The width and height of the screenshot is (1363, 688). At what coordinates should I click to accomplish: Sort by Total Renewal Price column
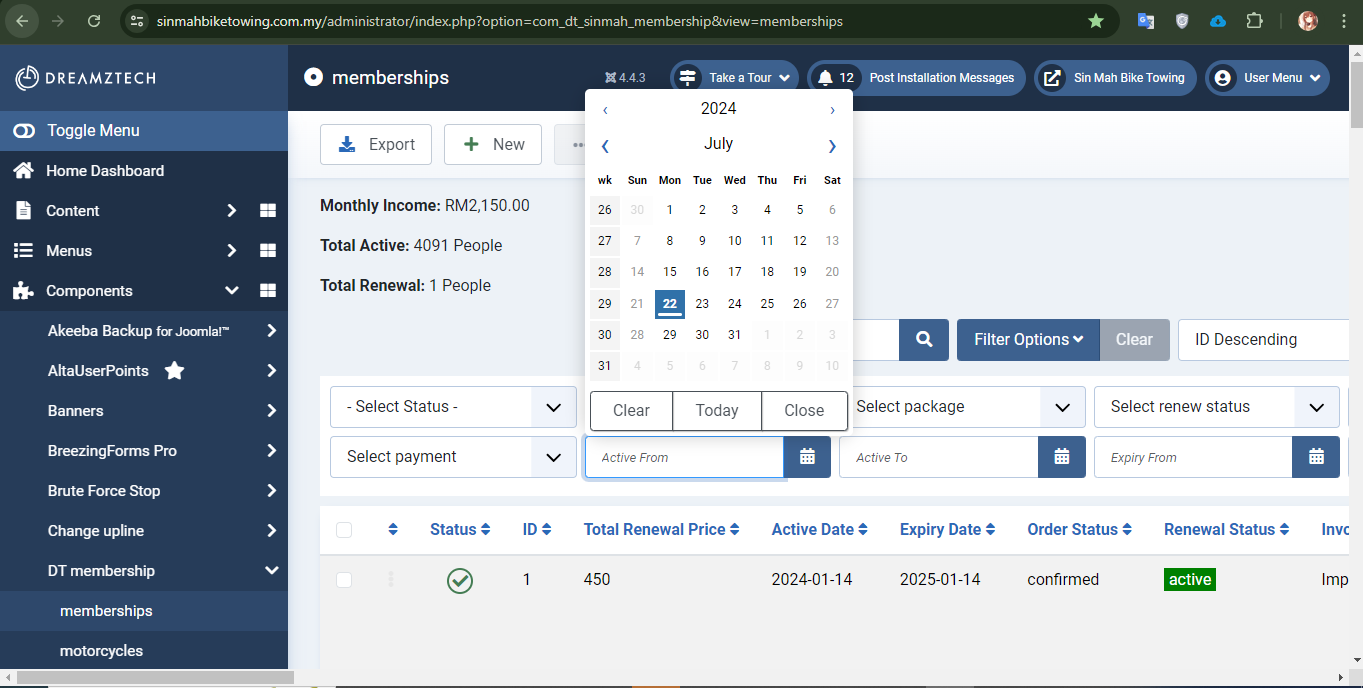pyautogui.click(x=662, y=530)
